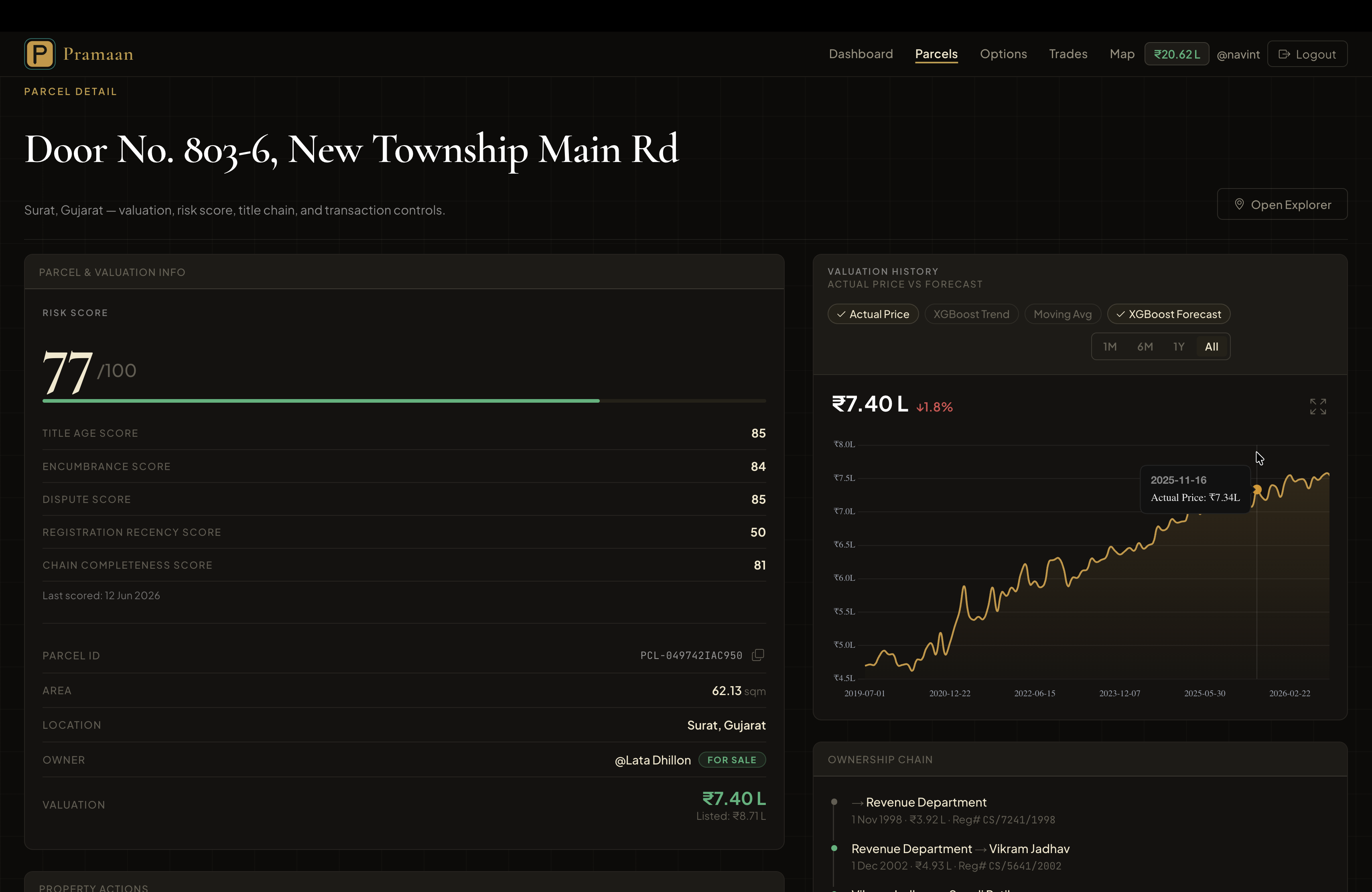Click the Logout button
Viewport: 1372px width, 892px height.
pyautogui.click(x=1307, y=54)
